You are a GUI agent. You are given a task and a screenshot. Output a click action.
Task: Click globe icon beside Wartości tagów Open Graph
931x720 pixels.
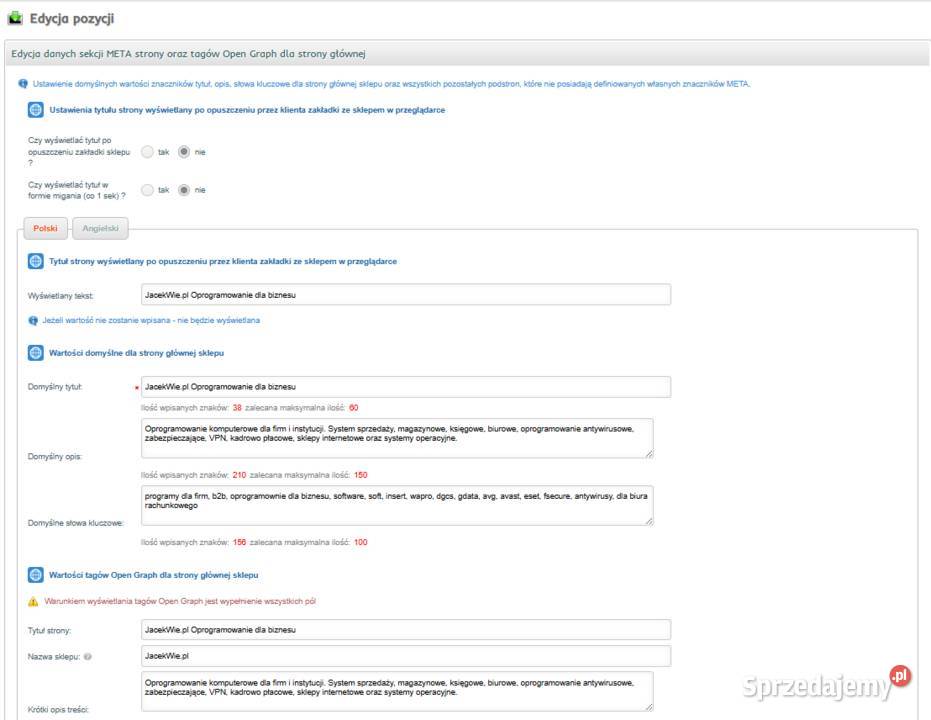point(36,575)
